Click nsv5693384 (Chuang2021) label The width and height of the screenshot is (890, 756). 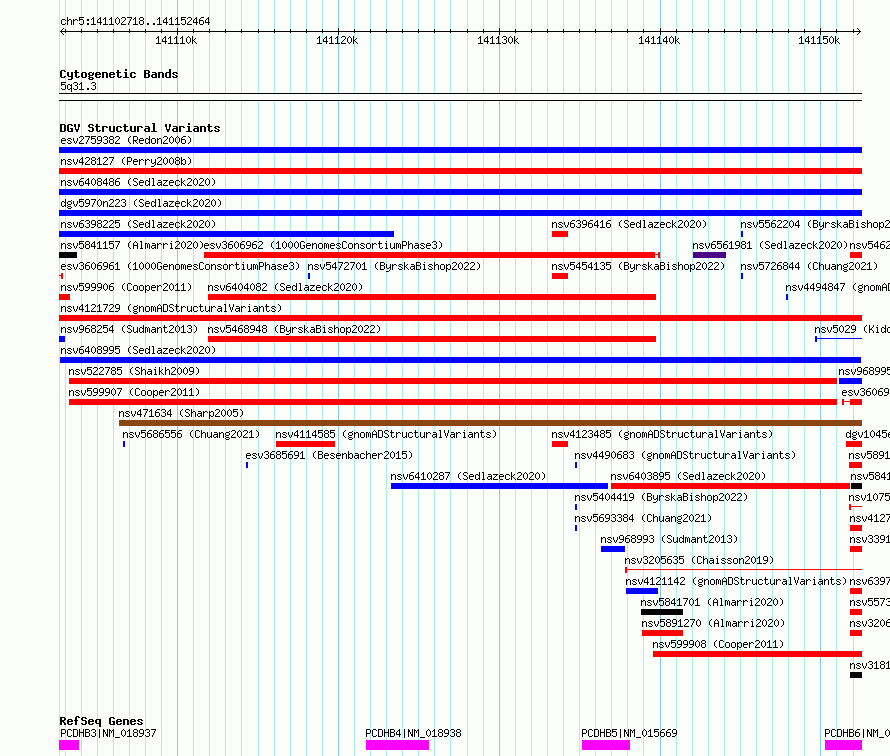[x=643, y=518]
